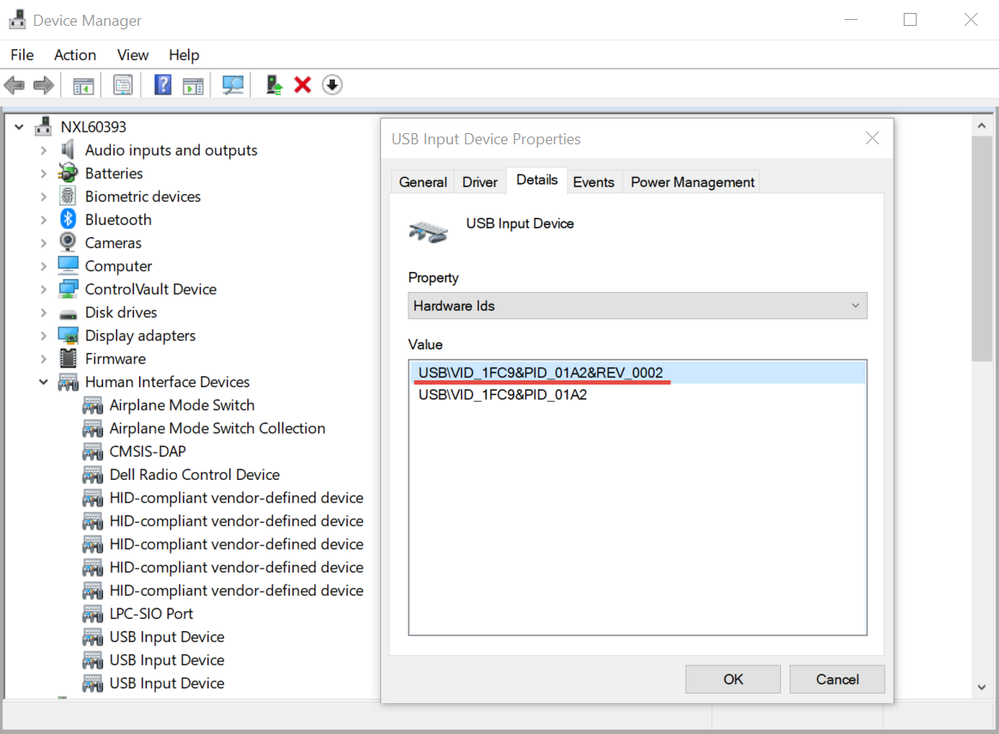The height and width of the screenshot is (734, 999).
Task: Switch to the General tab
Action: 422,182
